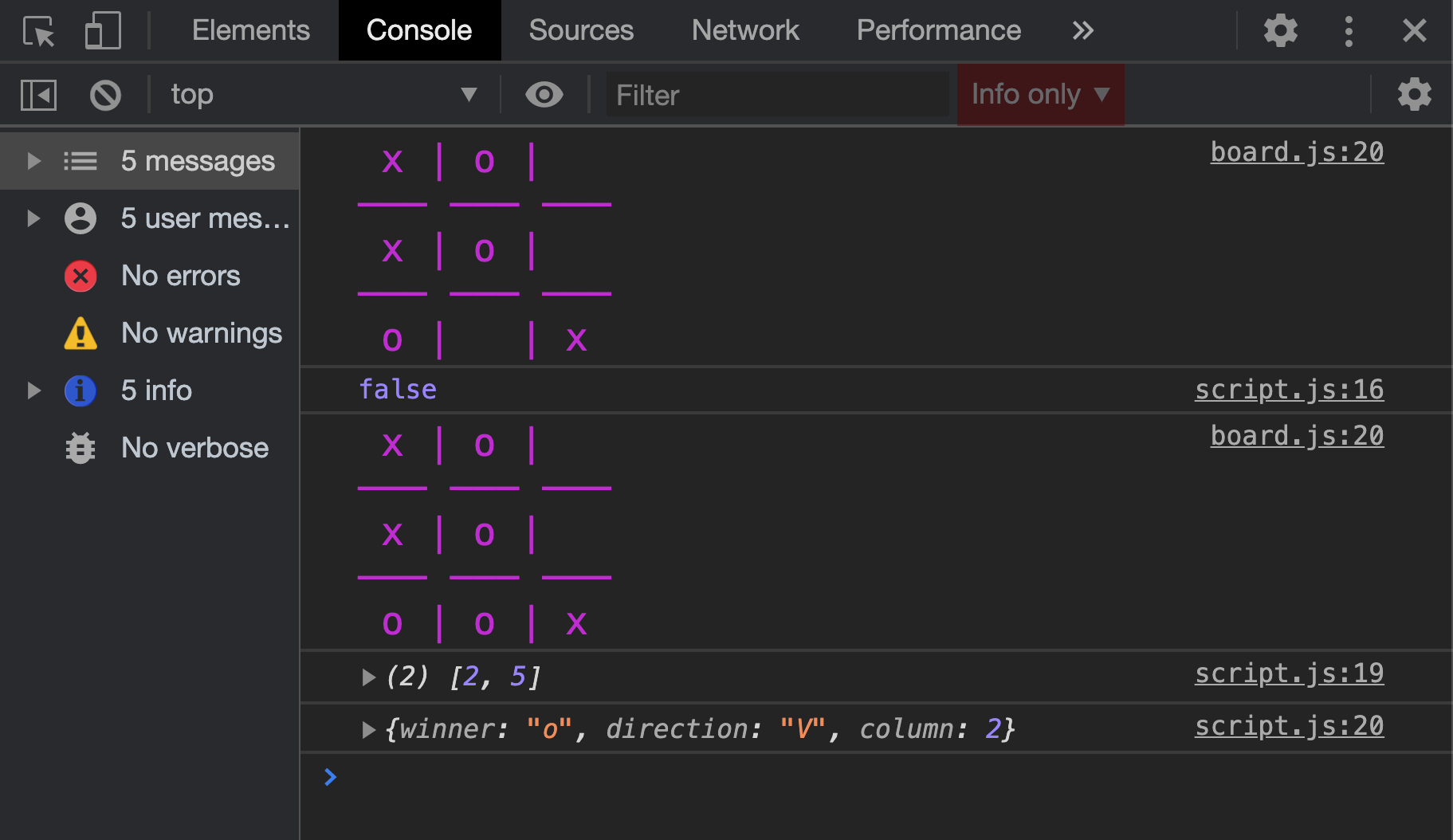The image size is (1453, 840).
Task: Toggle the device toolbar
Action: 102,30
